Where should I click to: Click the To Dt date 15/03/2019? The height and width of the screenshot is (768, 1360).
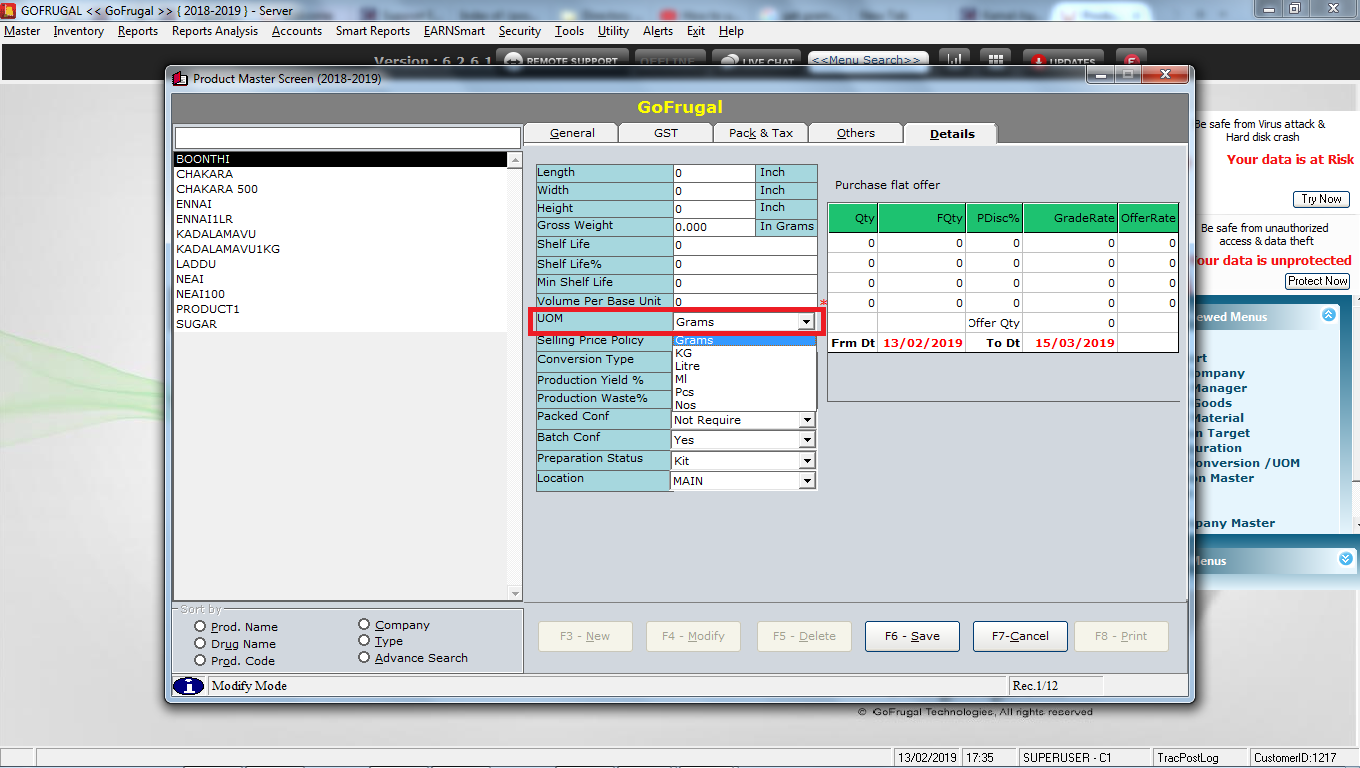[1074, 342]
